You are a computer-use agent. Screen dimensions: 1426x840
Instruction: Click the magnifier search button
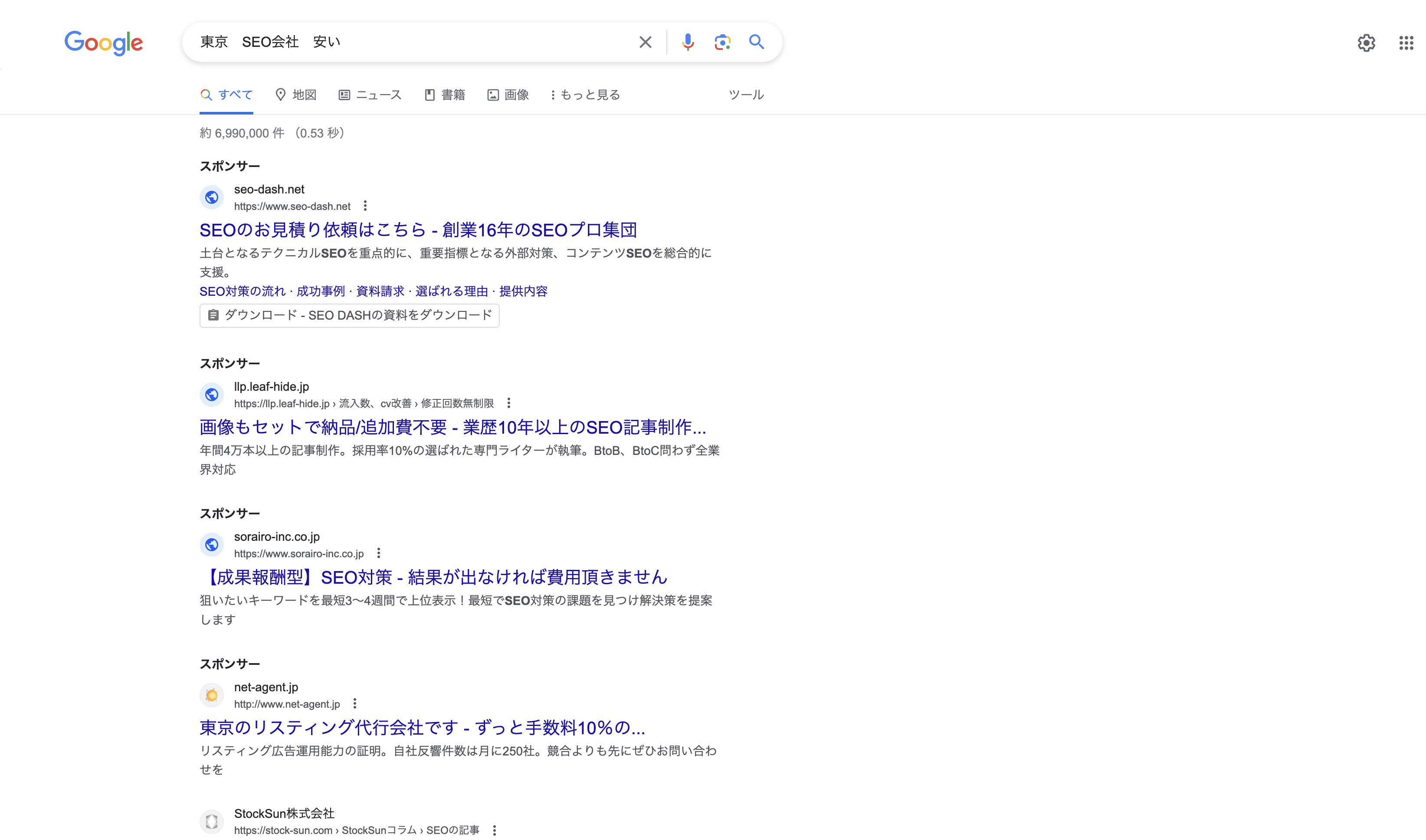pos(757,42)
